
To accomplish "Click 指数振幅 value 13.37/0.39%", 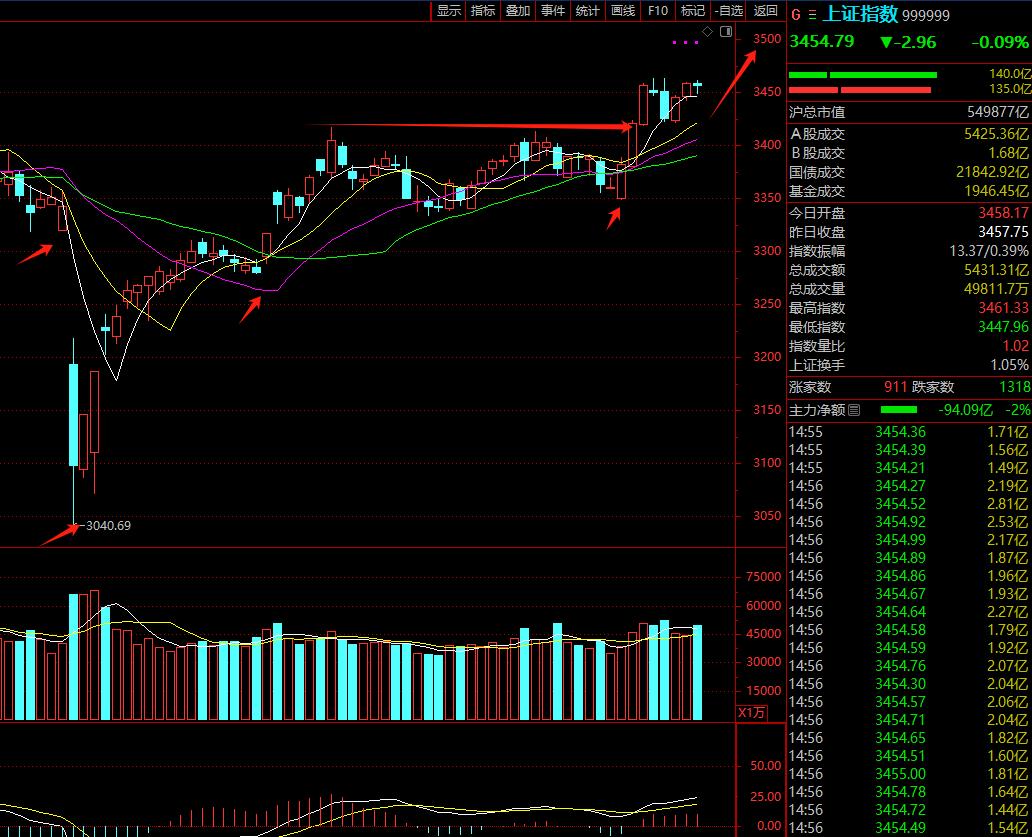I will pos(989,251).
